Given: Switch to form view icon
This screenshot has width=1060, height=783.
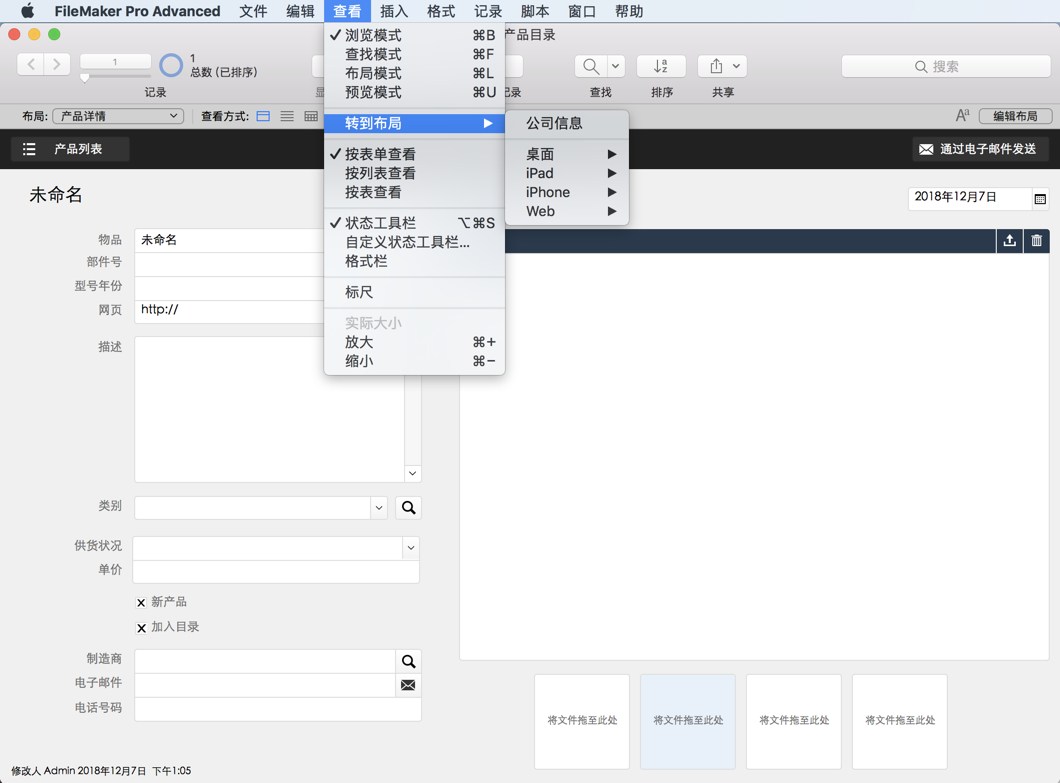Looking at the screenshot, I should 264,116.
